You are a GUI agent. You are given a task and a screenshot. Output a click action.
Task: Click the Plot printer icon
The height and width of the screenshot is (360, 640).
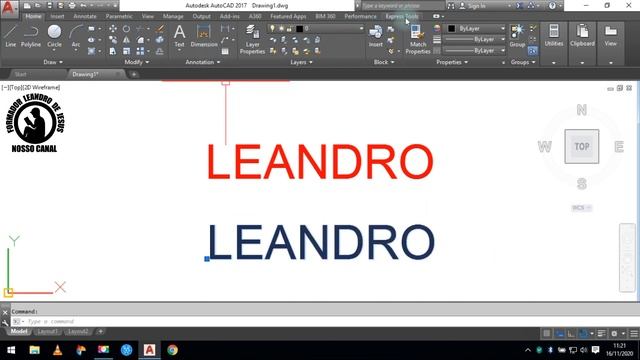click(x=72, y=6)
